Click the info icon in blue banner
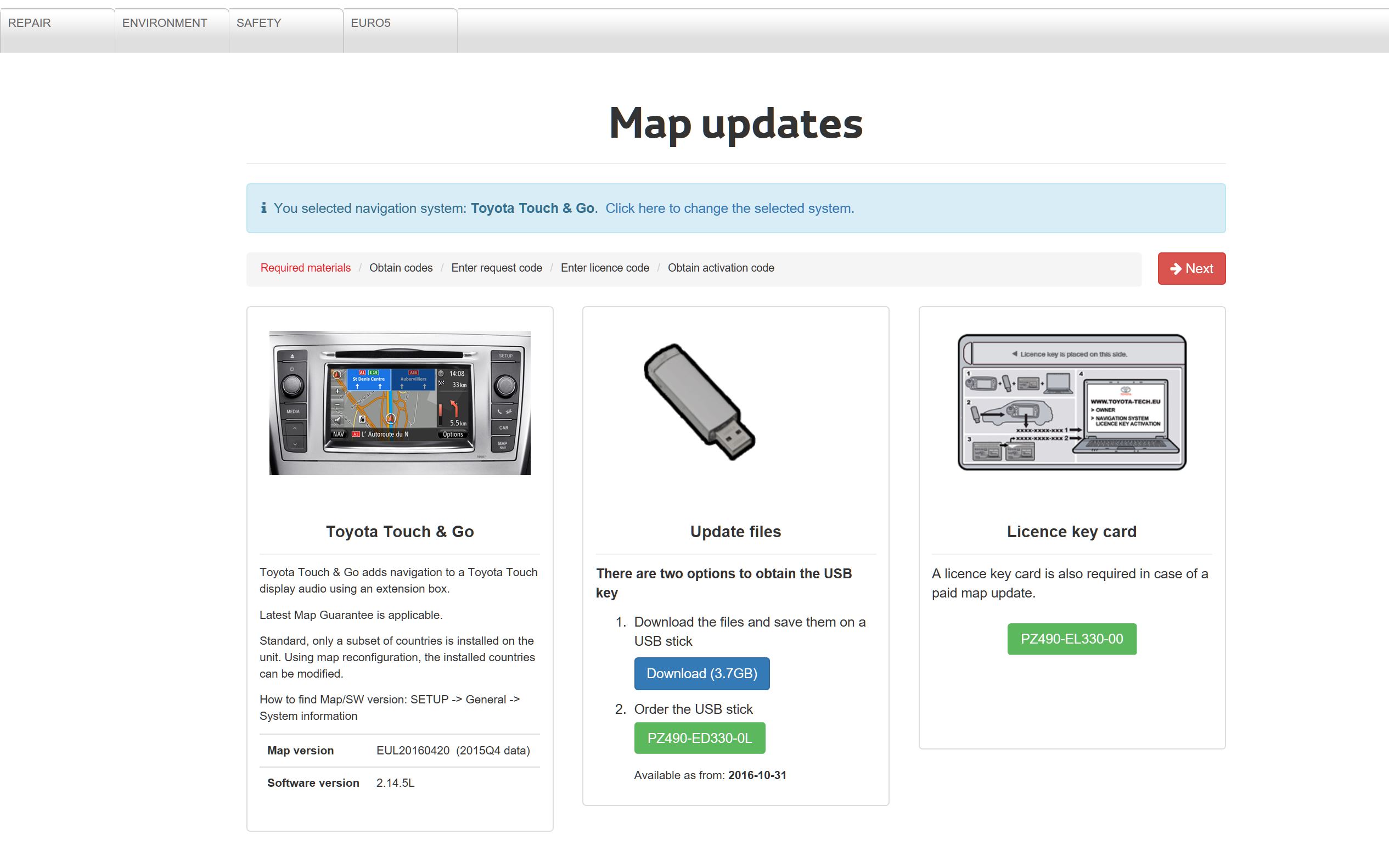The height and width of the screenshot is (868, 1389). click(x=263, y=208)
